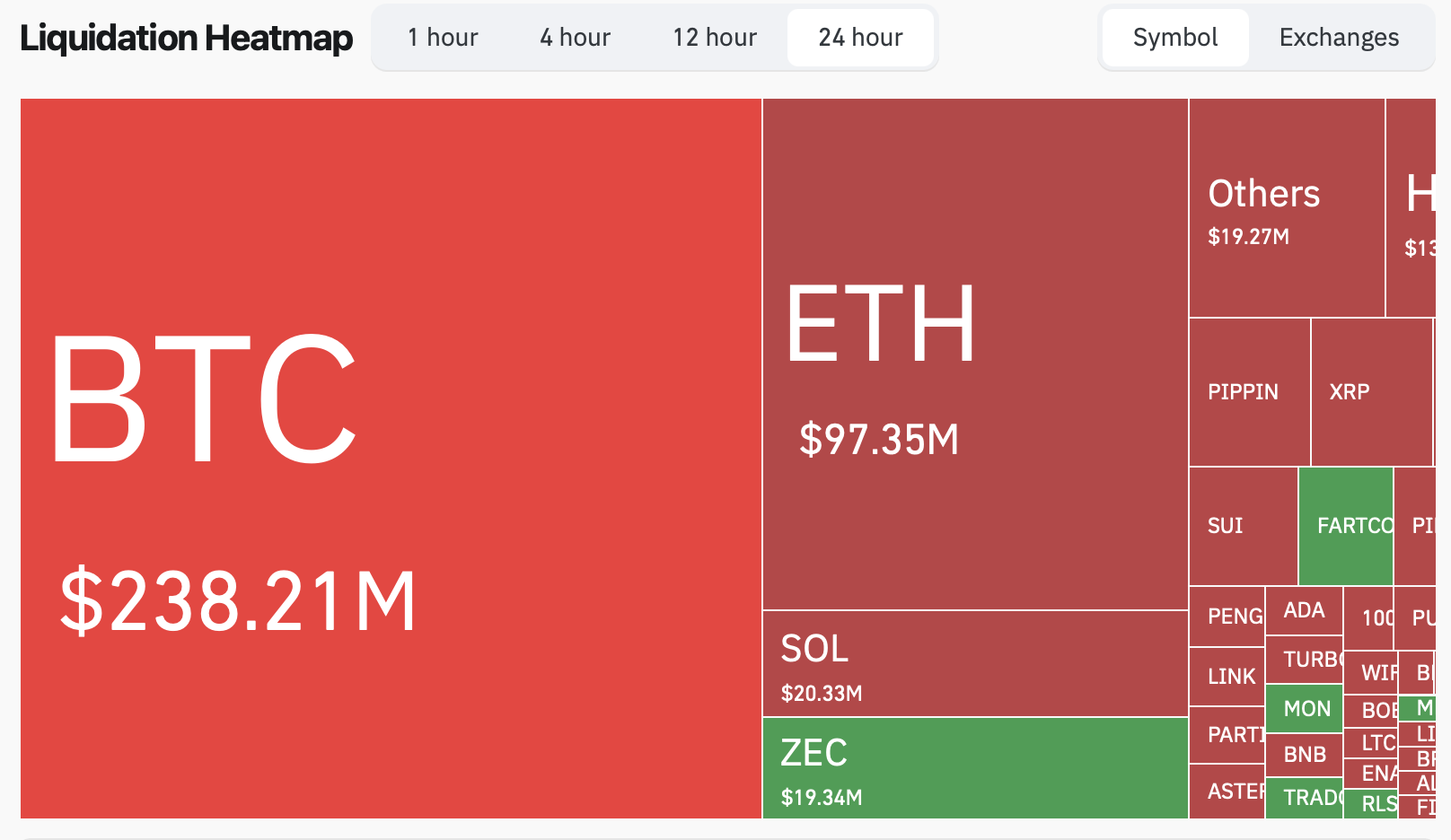Click the Liquidation Heatmap heading
The image size is (1451, 840).
(186, 38)
